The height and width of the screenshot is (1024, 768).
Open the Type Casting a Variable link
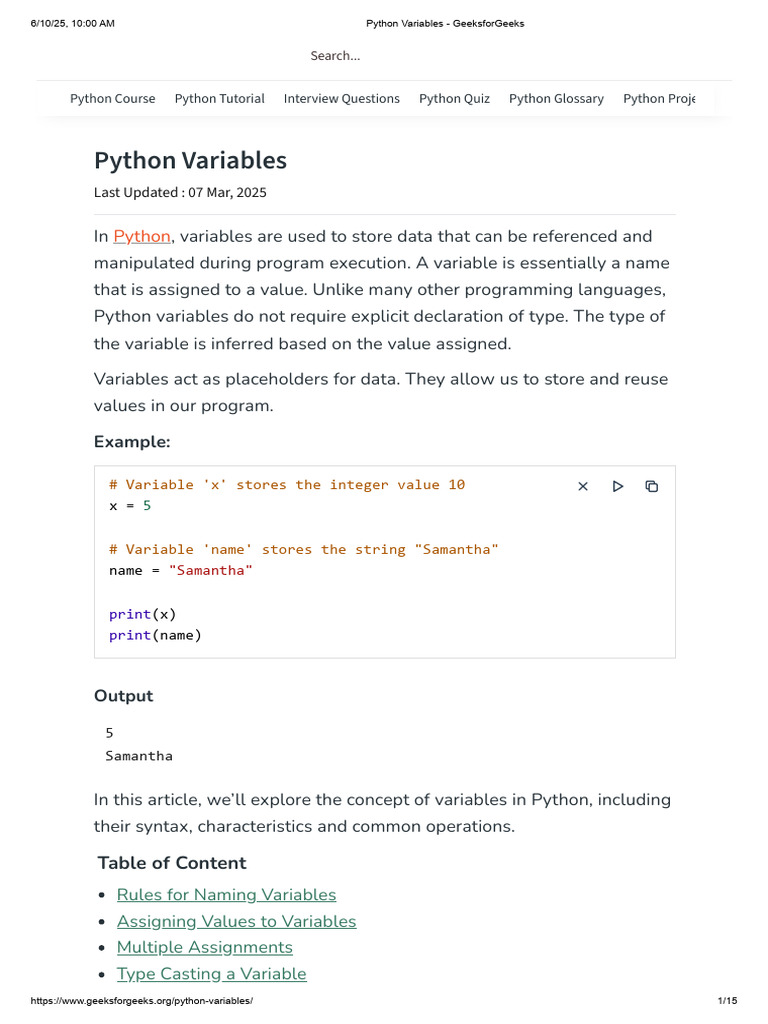click(212, 973)
